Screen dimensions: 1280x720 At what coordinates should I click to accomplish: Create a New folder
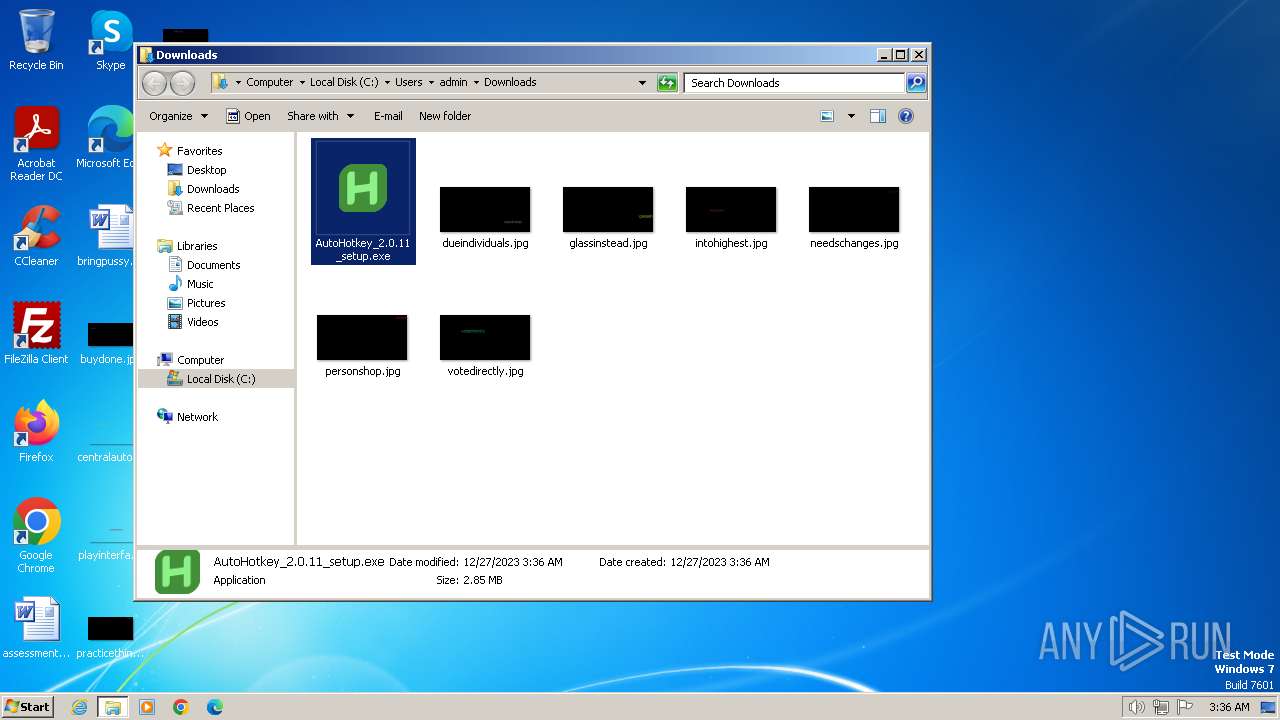[445, 116]
